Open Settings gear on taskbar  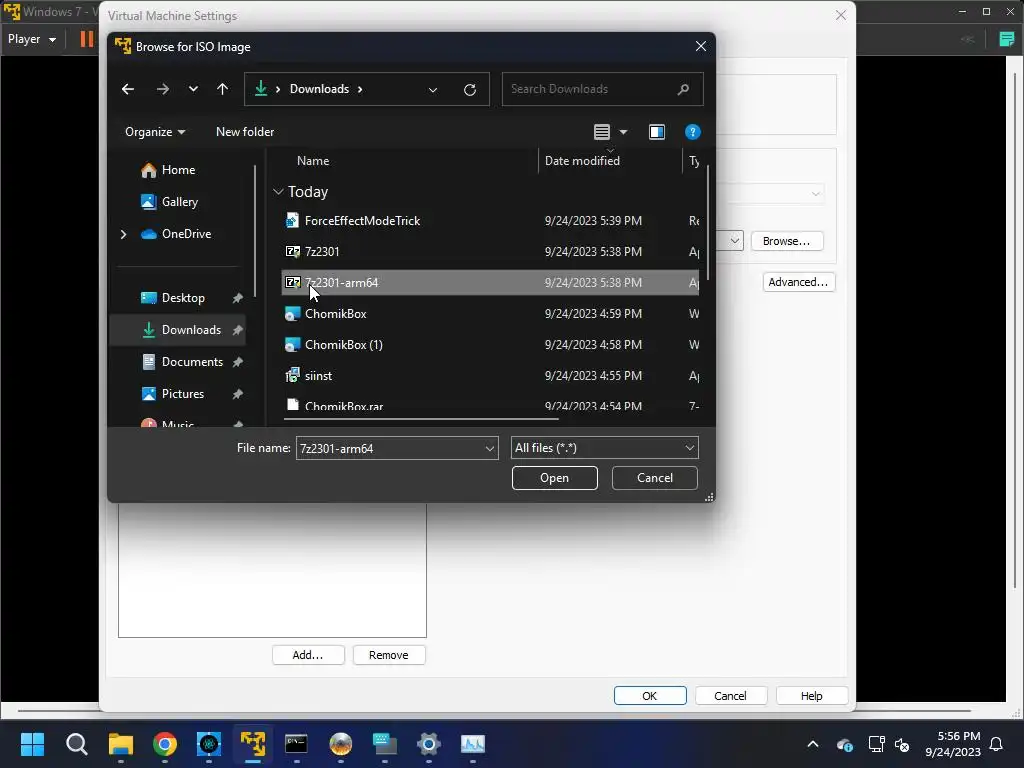[x=428, y=744]
